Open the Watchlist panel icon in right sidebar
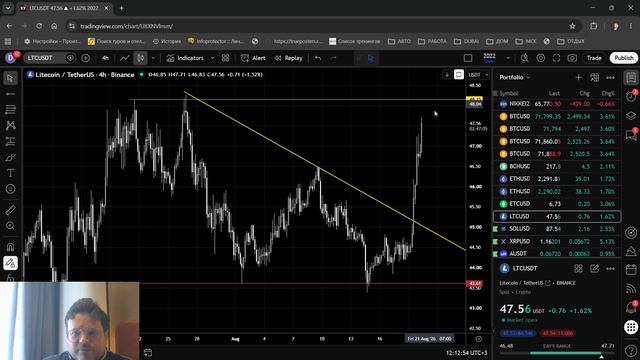 tap(631, 78)
